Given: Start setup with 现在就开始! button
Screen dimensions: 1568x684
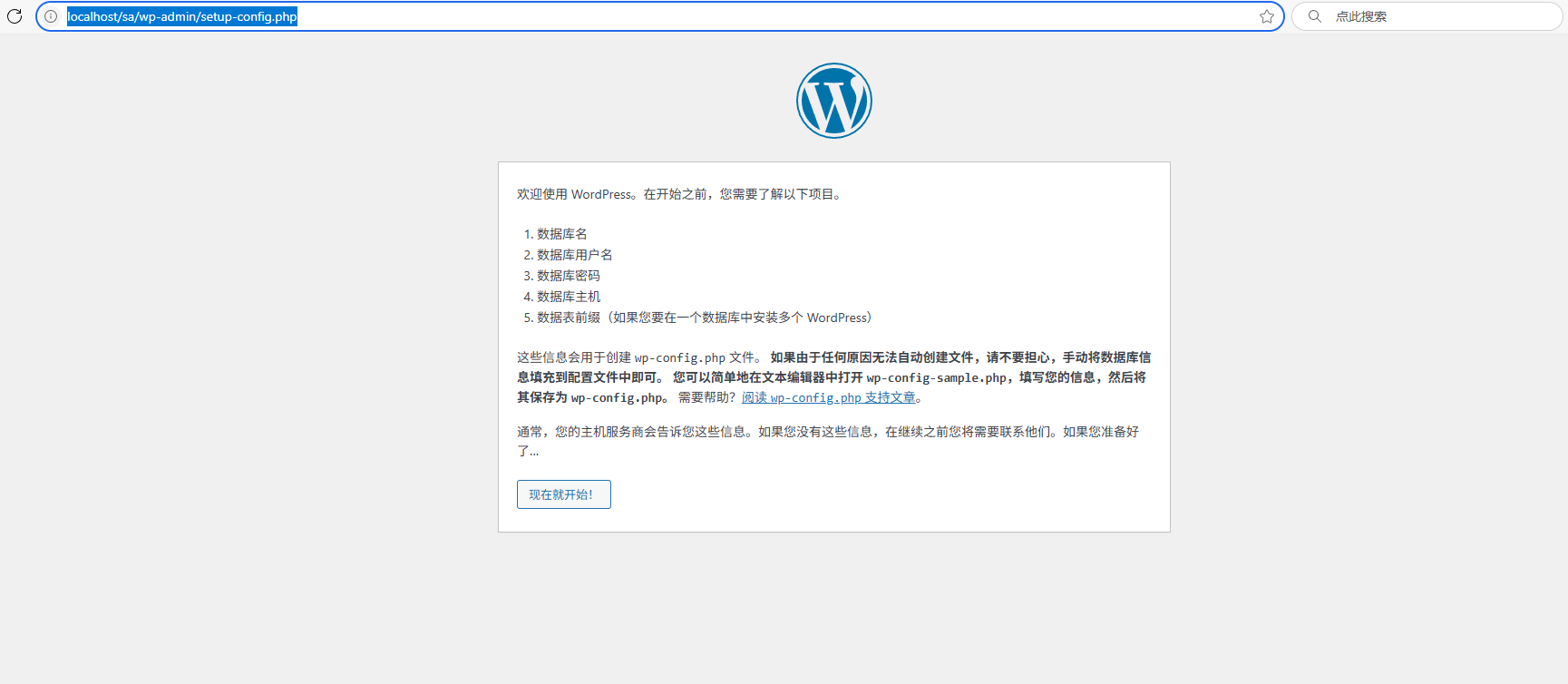Looking at the screenshot, I should (564, 494).
